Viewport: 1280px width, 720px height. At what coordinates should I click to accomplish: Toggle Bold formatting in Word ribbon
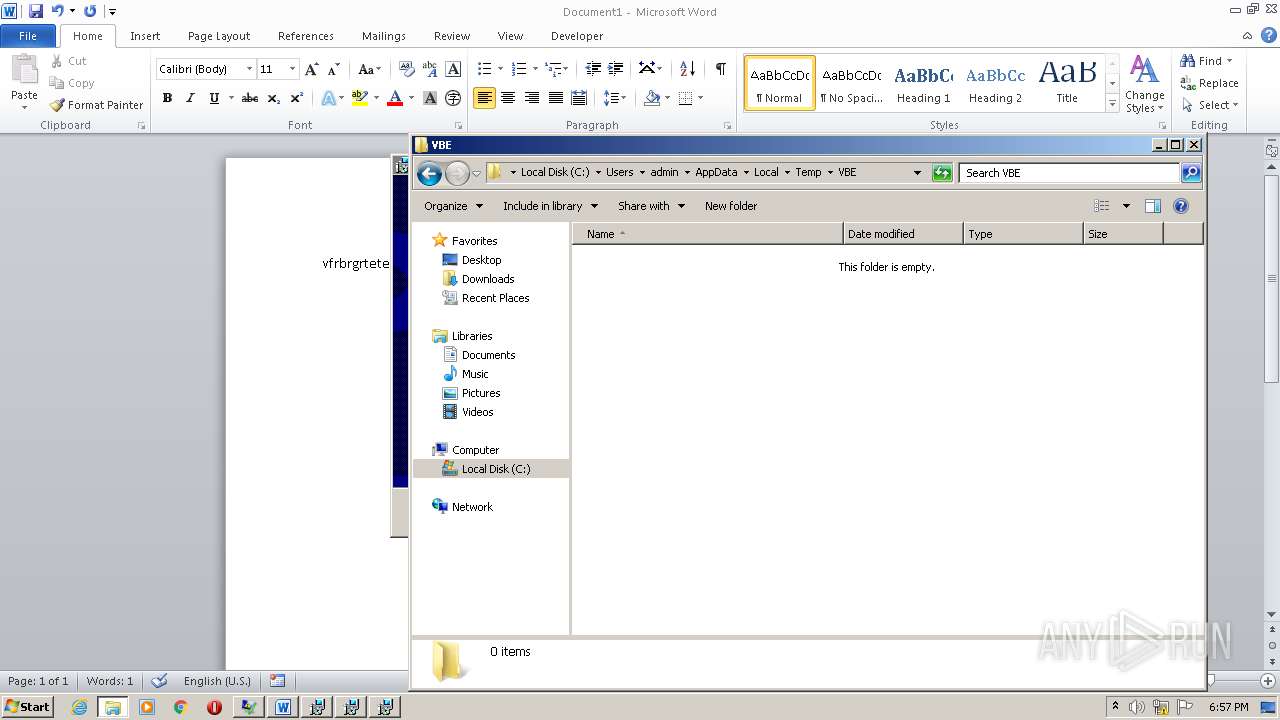tap(167, 98)
